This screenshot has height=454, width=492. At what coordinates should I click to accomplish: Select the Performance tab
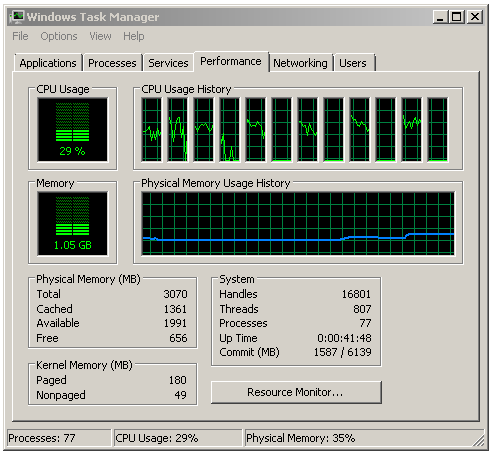tap(231, 61)
